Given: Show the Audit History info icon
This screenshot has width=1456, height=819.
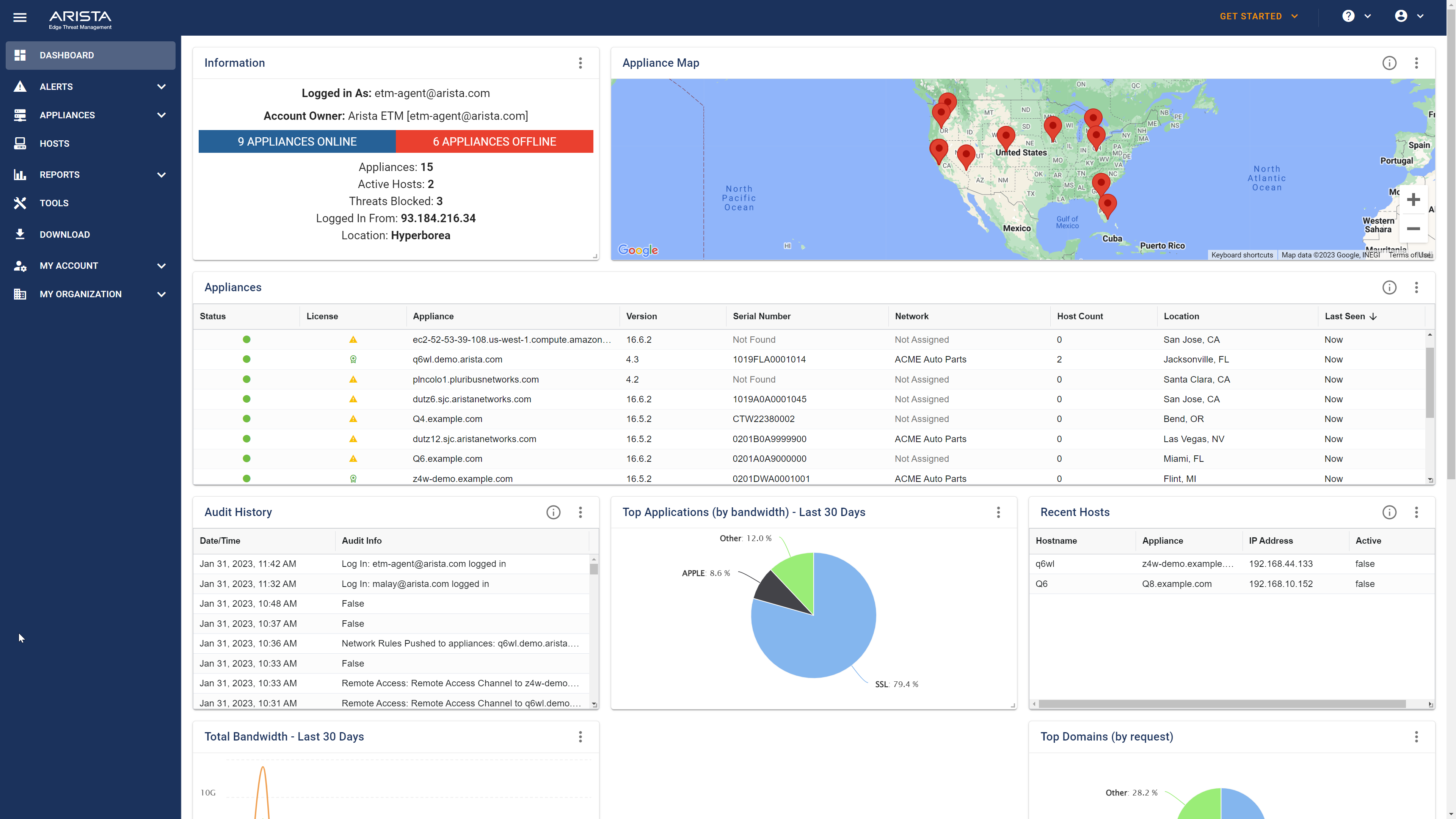Looking at the screenshot, I should (553, 512).
